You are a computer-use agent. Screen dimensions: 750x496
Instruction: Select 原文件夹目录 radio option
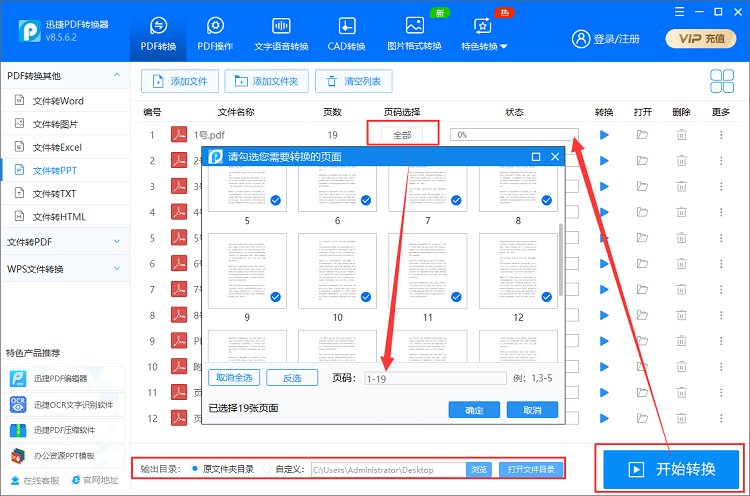click(x=195, y=469)
